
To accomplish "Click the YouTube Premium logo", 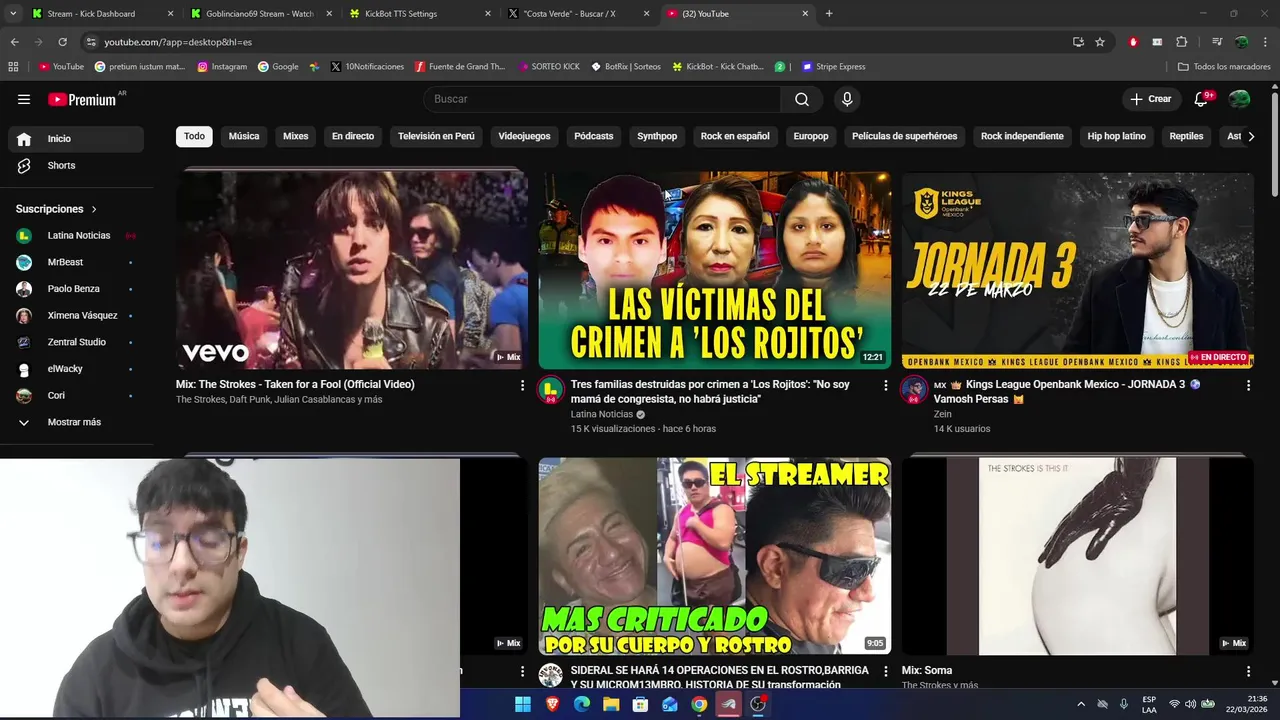I will click(x=83, y=99).
